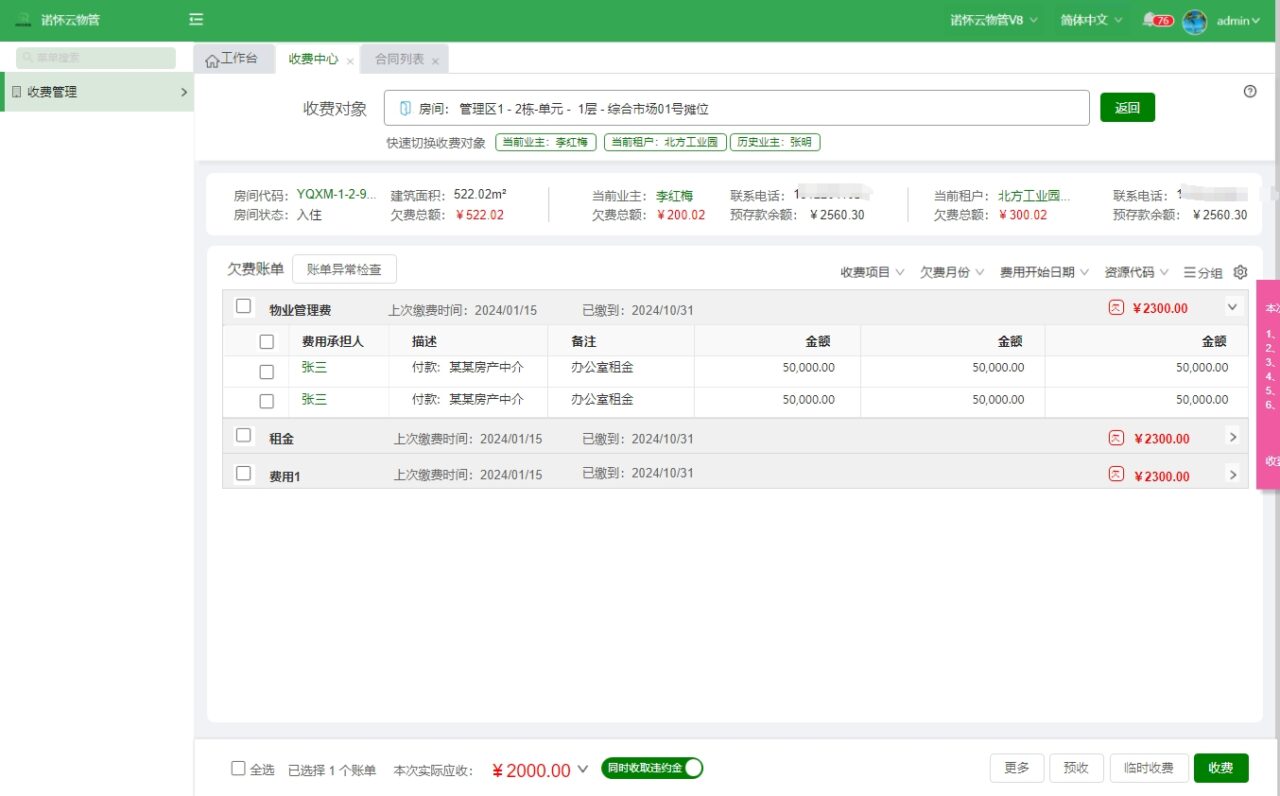Open the 收费项目 filter dropdown
1280x796 pixels.
(872, 272)
